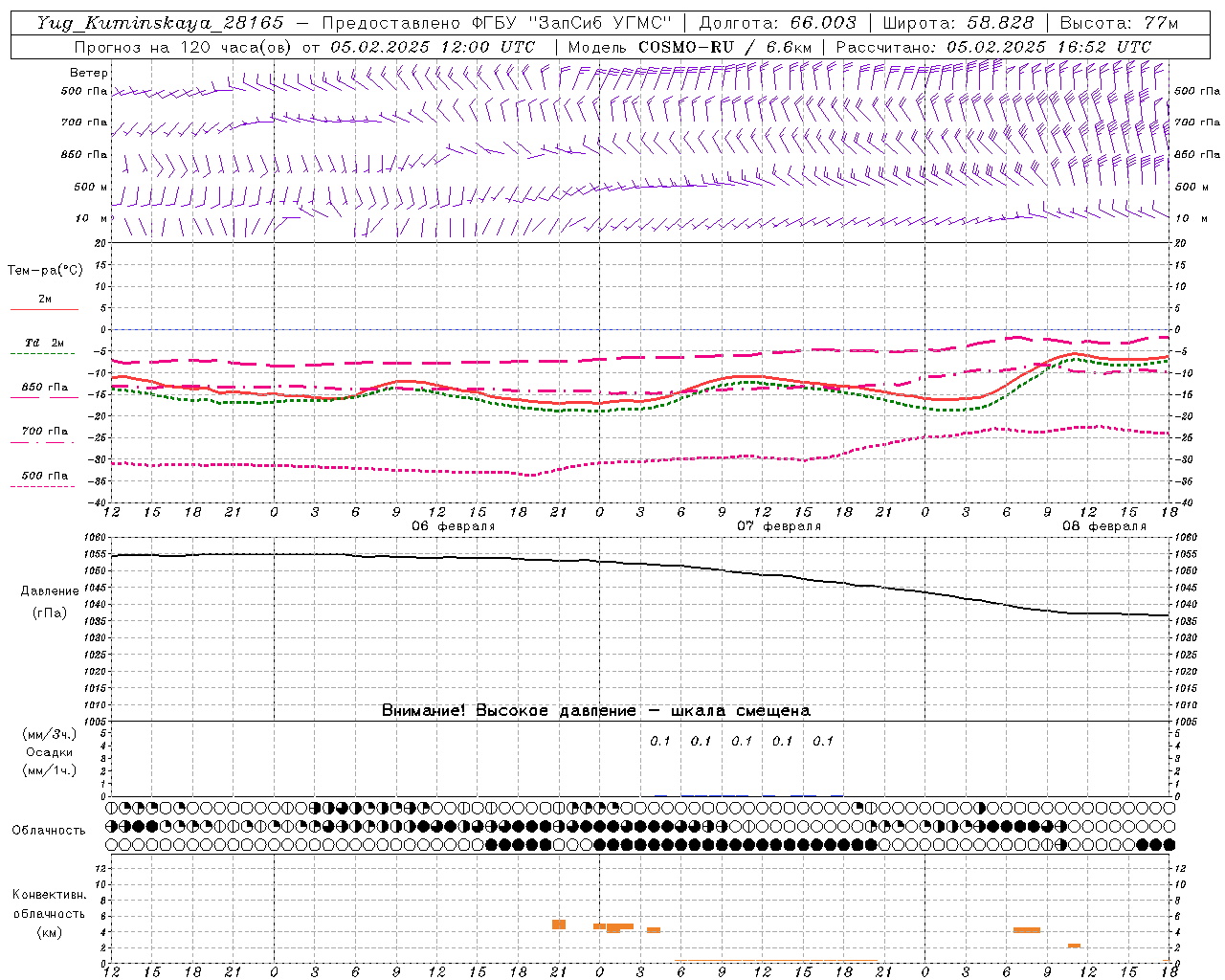Click Рассчитано: 05.02.2025 16:52 UTC
This screenshot has height=980, width=1225.
tap(993, 47)
